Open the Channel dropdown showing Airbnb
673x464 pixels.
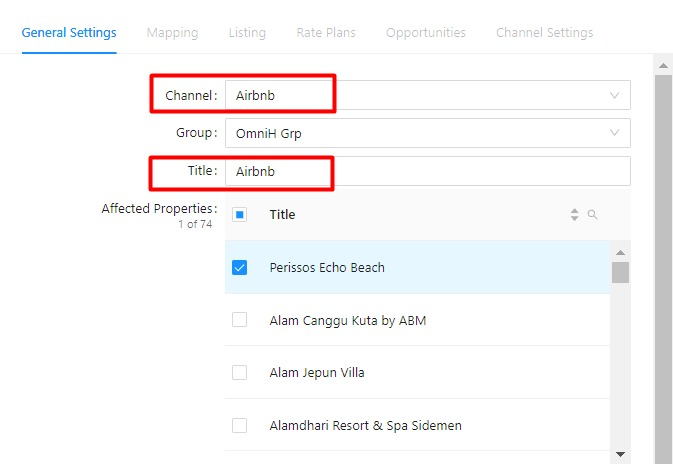428,95
